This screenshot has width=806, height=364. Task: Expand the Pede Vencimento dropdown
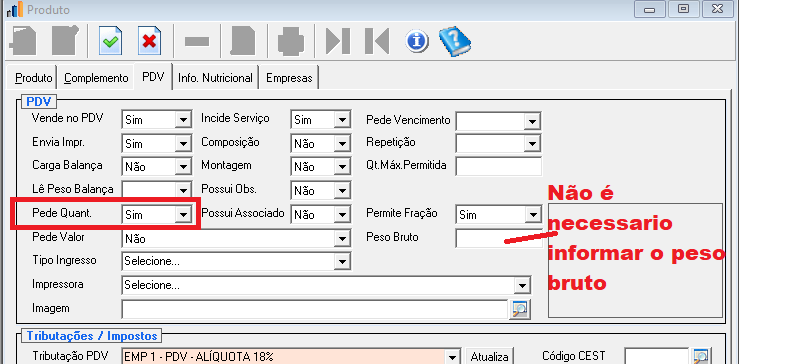pyautogui.click(x=532, y=122)
